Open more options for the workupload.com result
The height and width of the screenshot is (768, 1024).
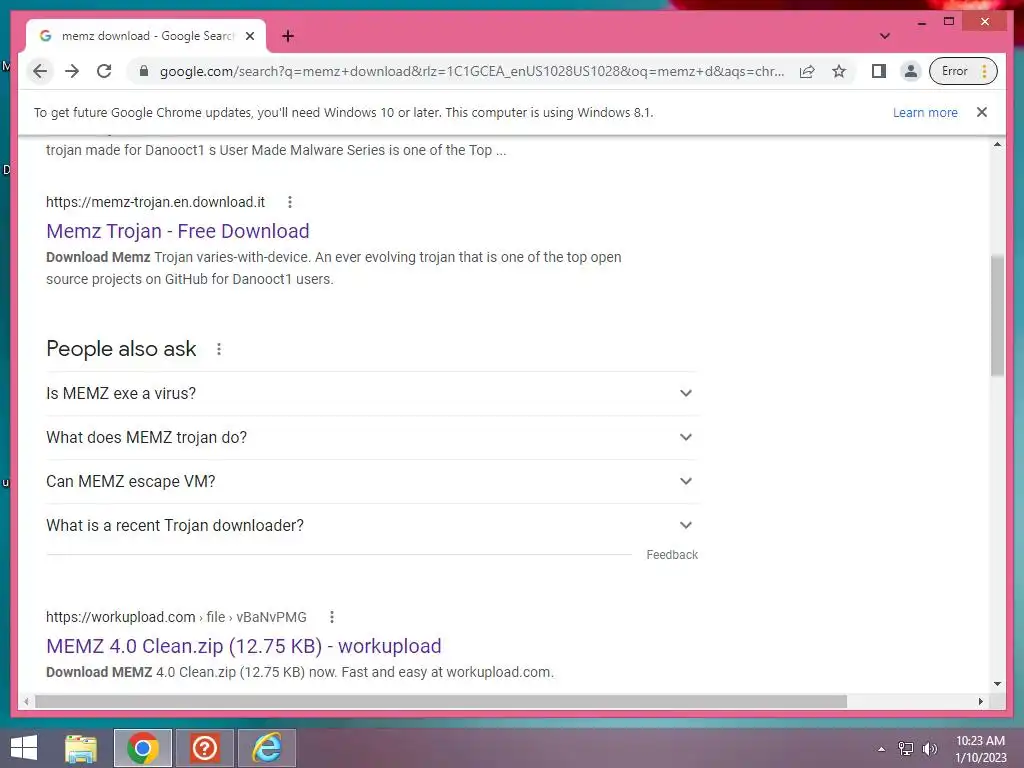click(332, 617)
